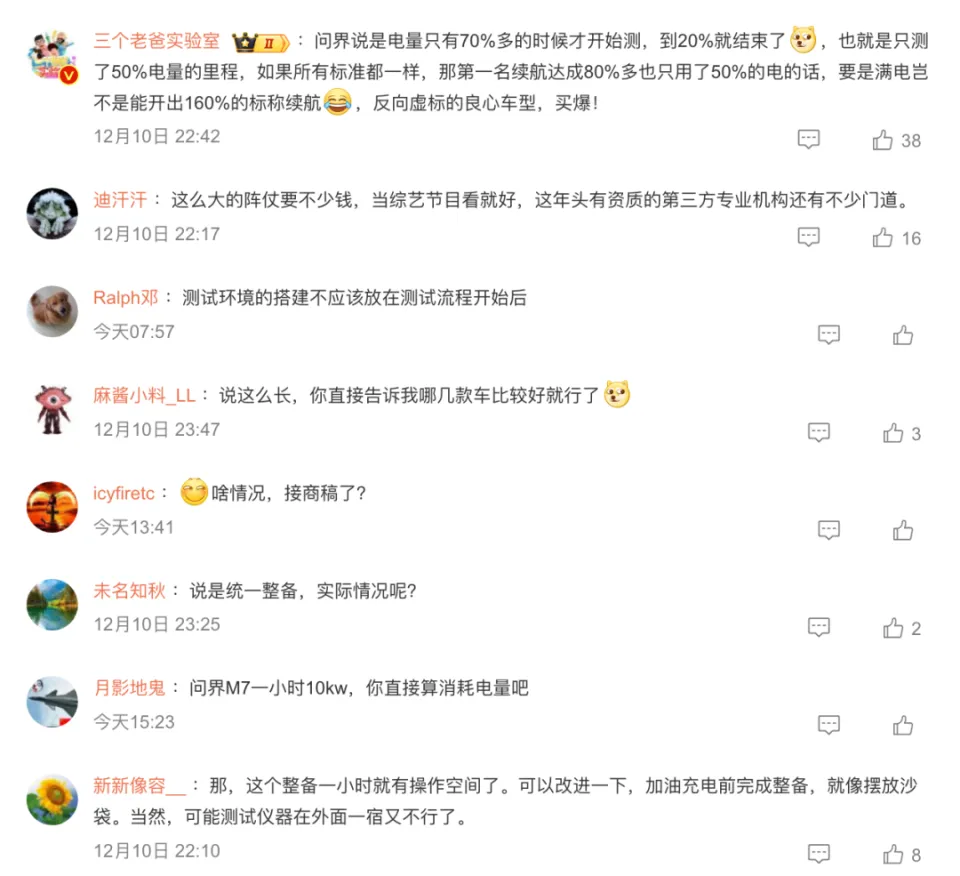
Task: View 新新像容__'s sunflower avatar
Action: point(52,799)
